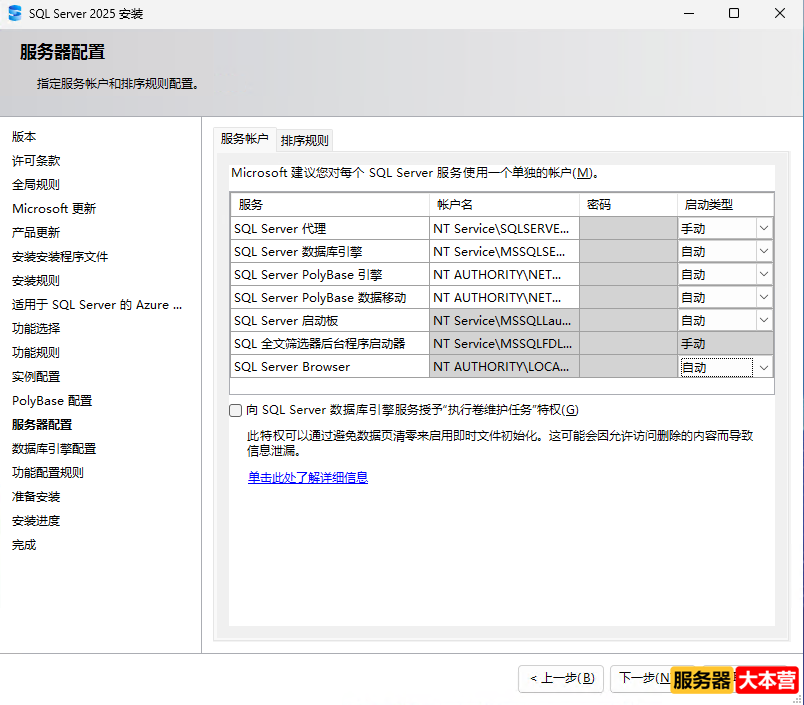
Task: Switch to the 排序规则 tab
Action: click(x=304, y=139)
